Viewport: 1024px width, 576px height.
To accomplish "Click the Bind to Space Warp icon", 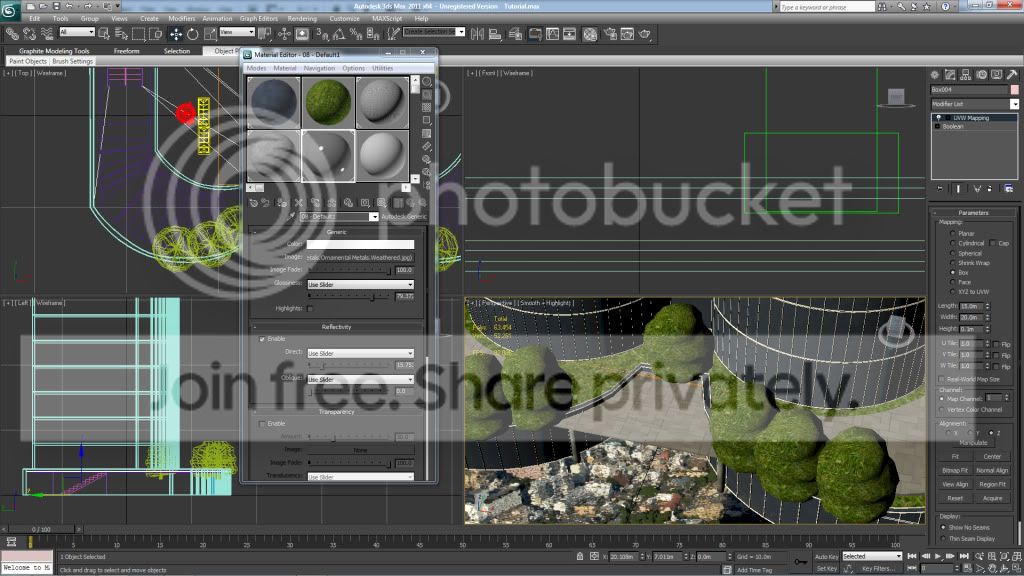I will pyautogui.click(x=47, y=33).
